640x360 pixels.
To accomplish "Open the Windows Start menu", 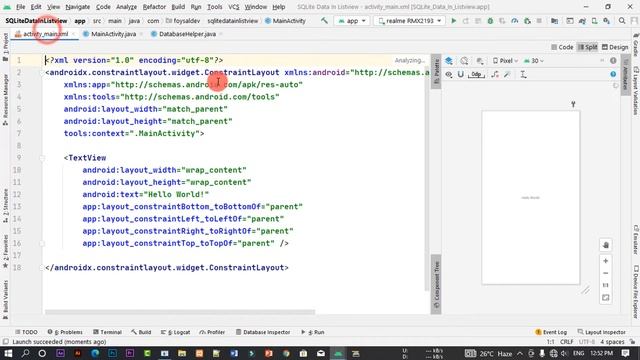I will click(8, 353).
